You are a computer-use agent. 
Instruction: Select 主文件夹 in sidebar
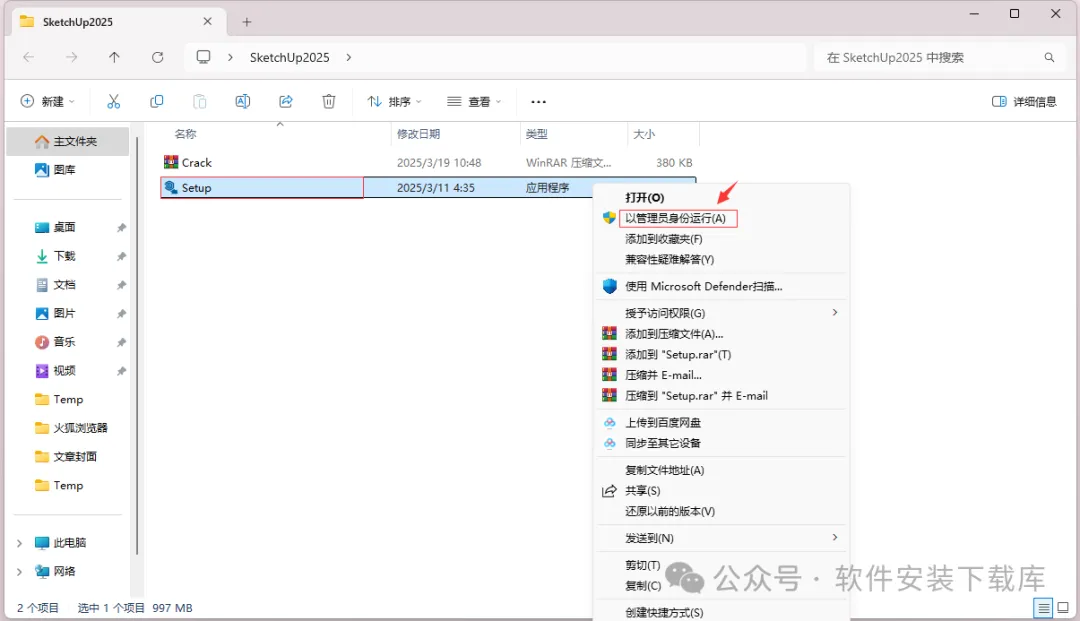pos(68,141)
